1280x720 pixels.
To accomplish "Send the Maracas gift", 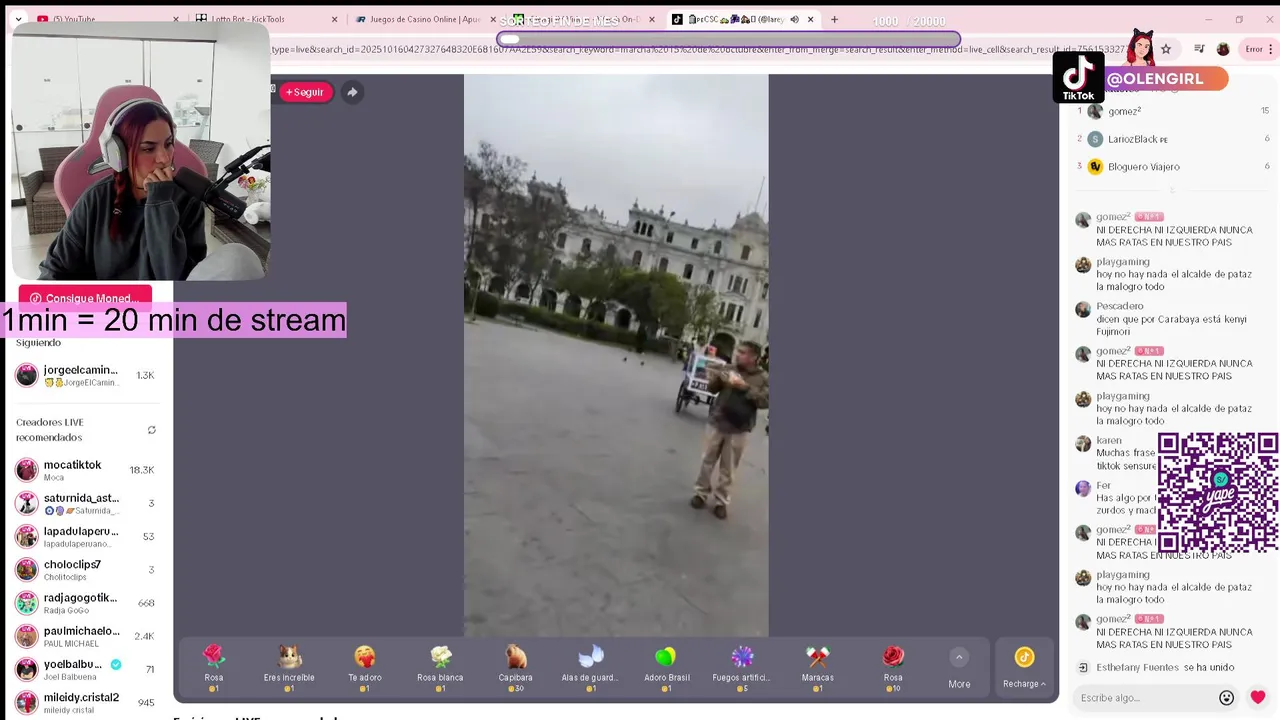I will pyautogui.click(x=817, y=668).
